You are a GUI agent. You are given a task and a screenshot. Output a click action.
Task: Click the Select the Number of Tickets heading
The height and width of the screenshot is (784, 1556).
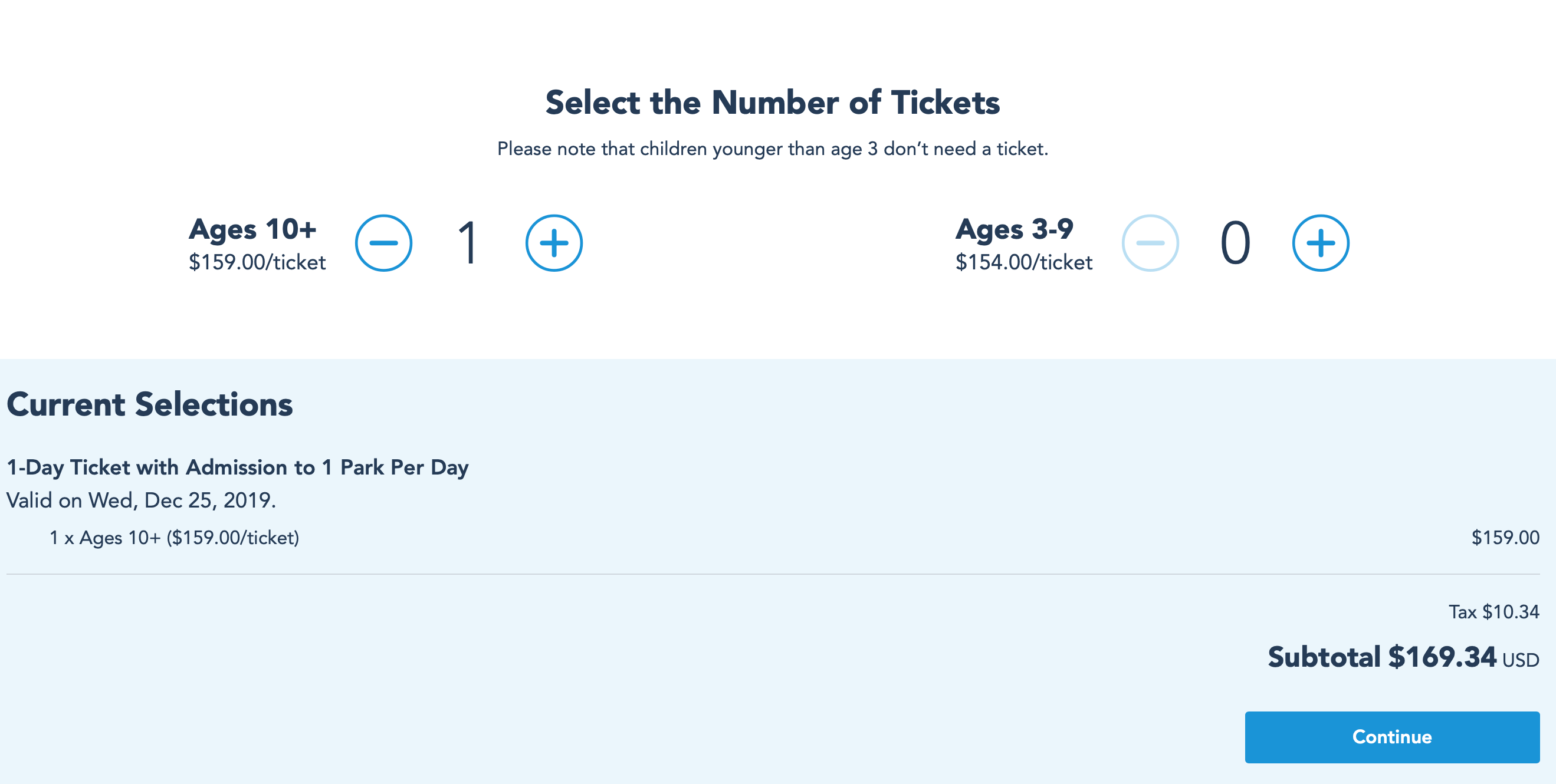click(x=773, y=102)
